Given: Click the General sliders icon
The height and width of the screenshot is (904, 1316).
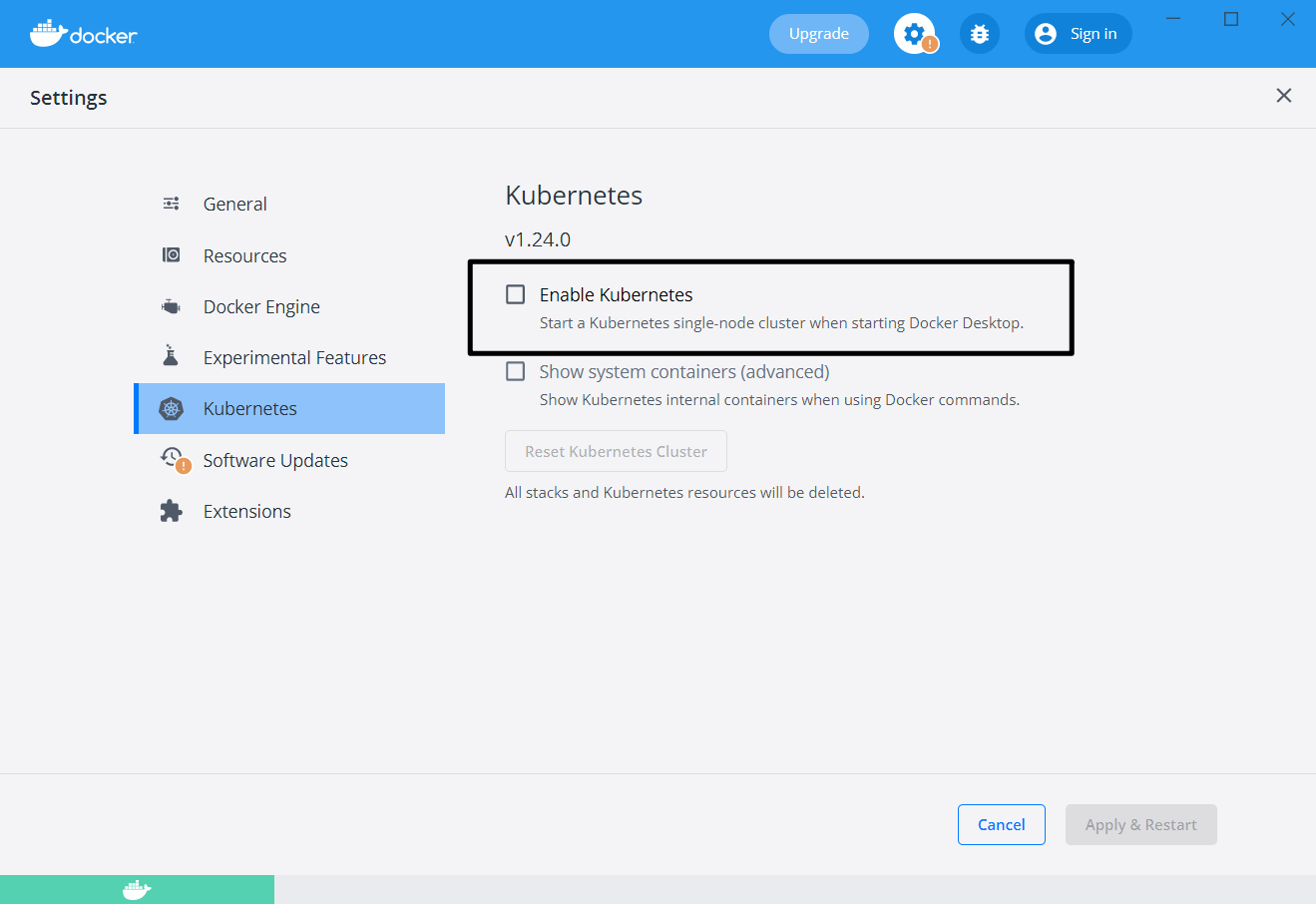Looking at the screenshot, I should coord(172,204).
